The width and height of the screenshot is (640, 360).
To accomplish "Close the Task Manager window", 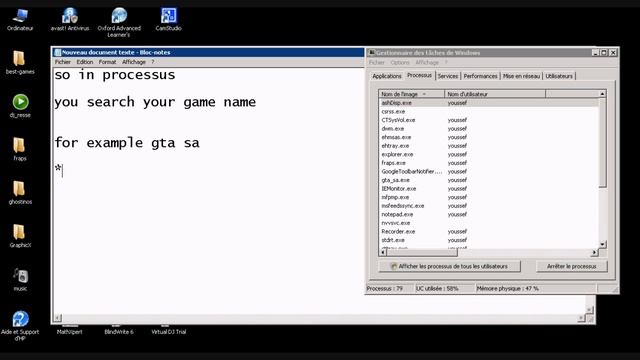I will point(613,53).
